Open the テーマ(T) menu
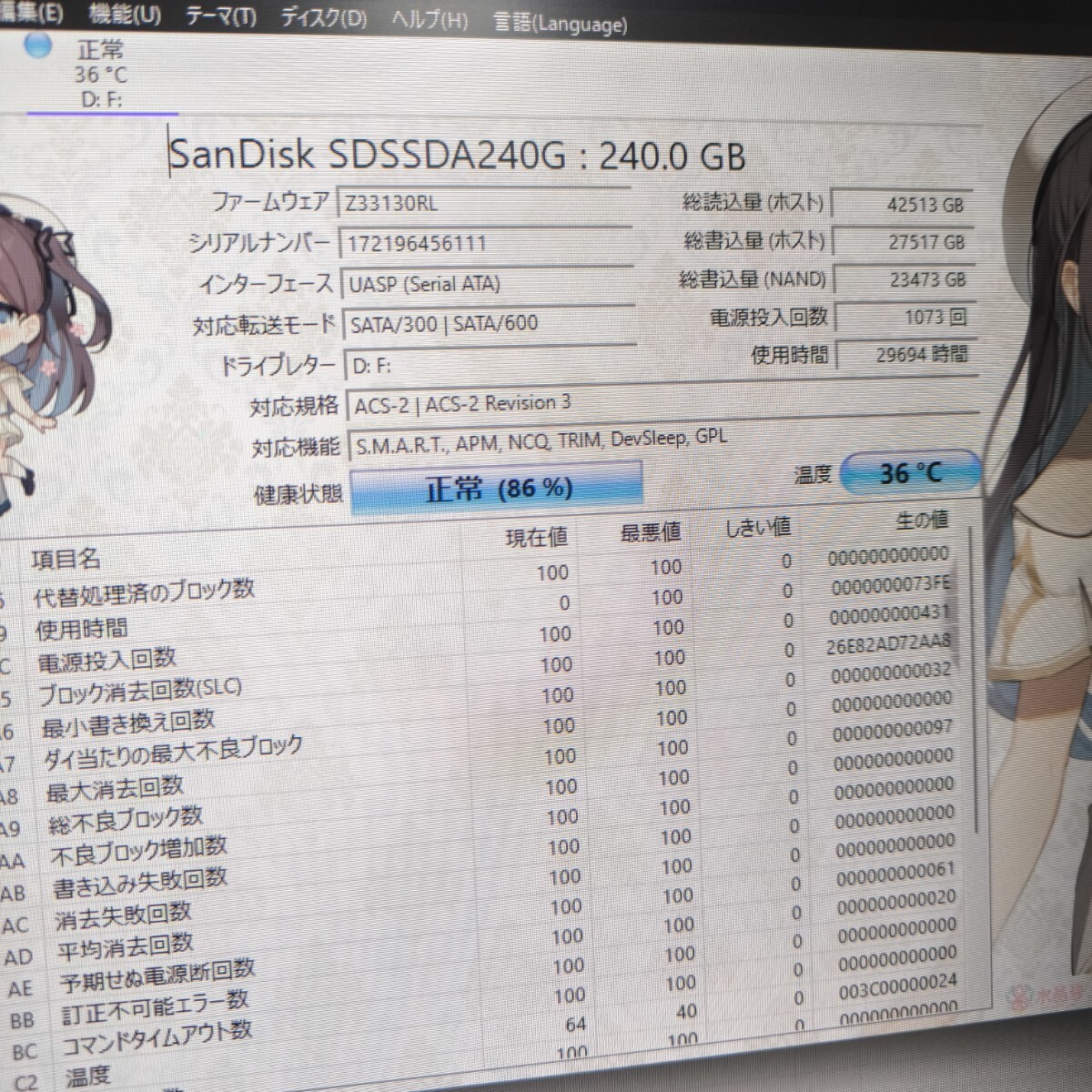The image size is (1092, 1092). [221, 17]
